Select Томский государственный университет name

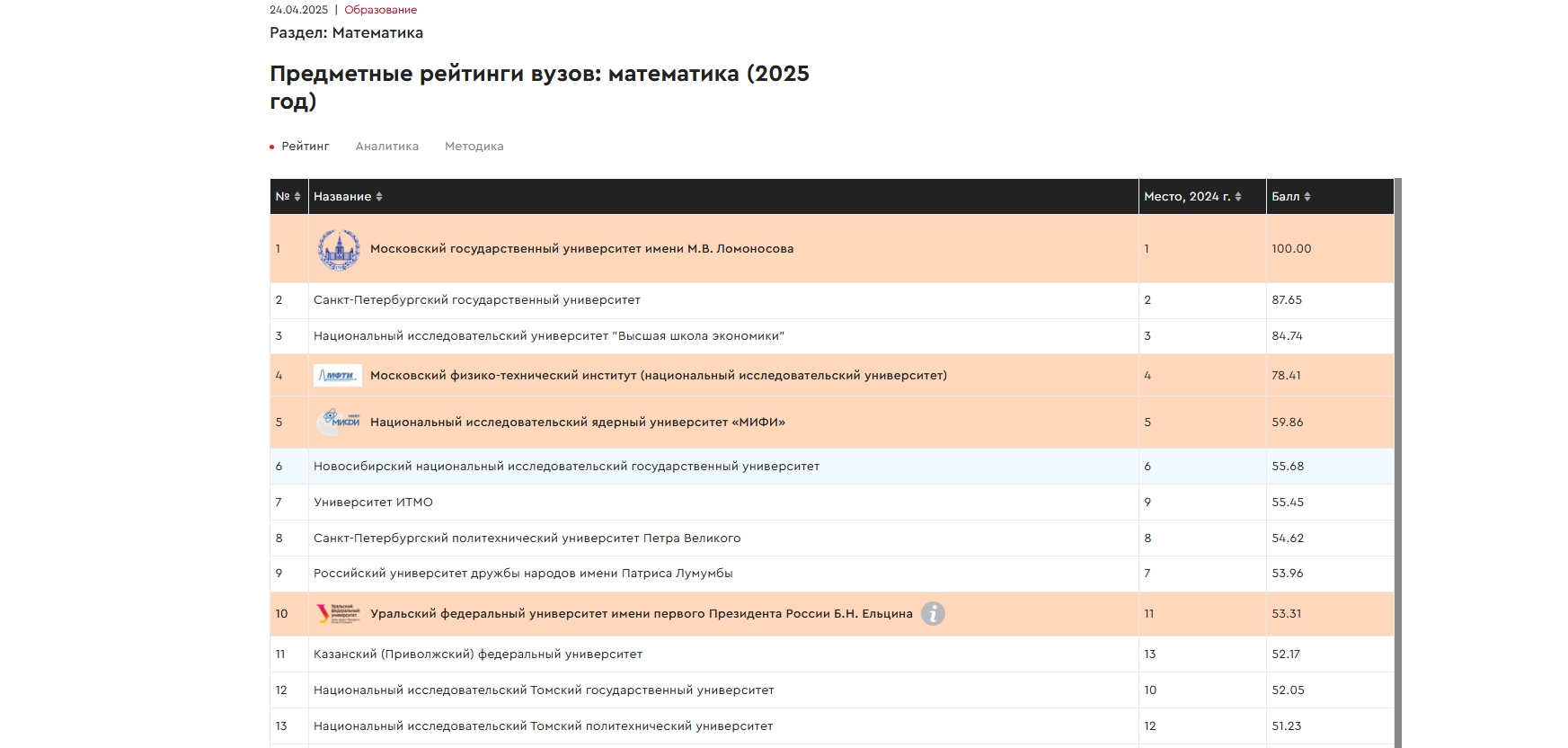pyautogui.click(x=544, y=690)
